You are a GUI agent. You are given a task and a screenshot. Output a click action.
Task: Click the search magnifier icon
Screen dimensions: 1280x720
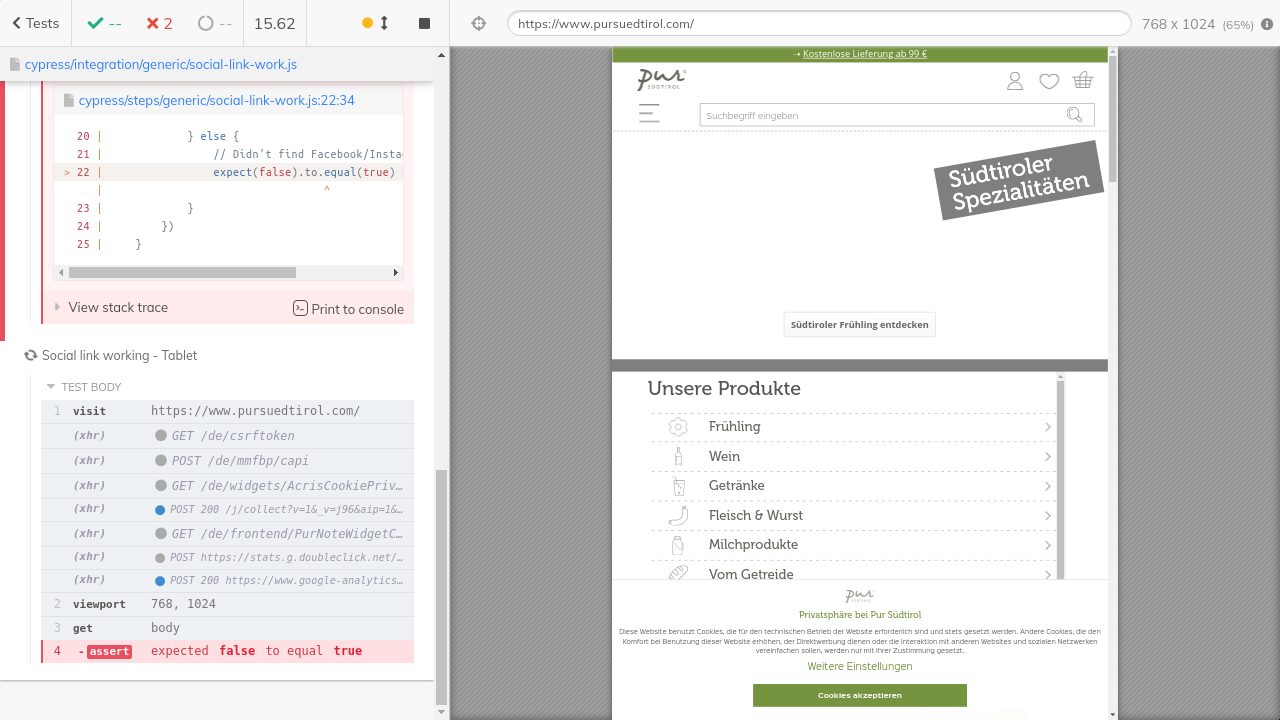point(1074,115)
